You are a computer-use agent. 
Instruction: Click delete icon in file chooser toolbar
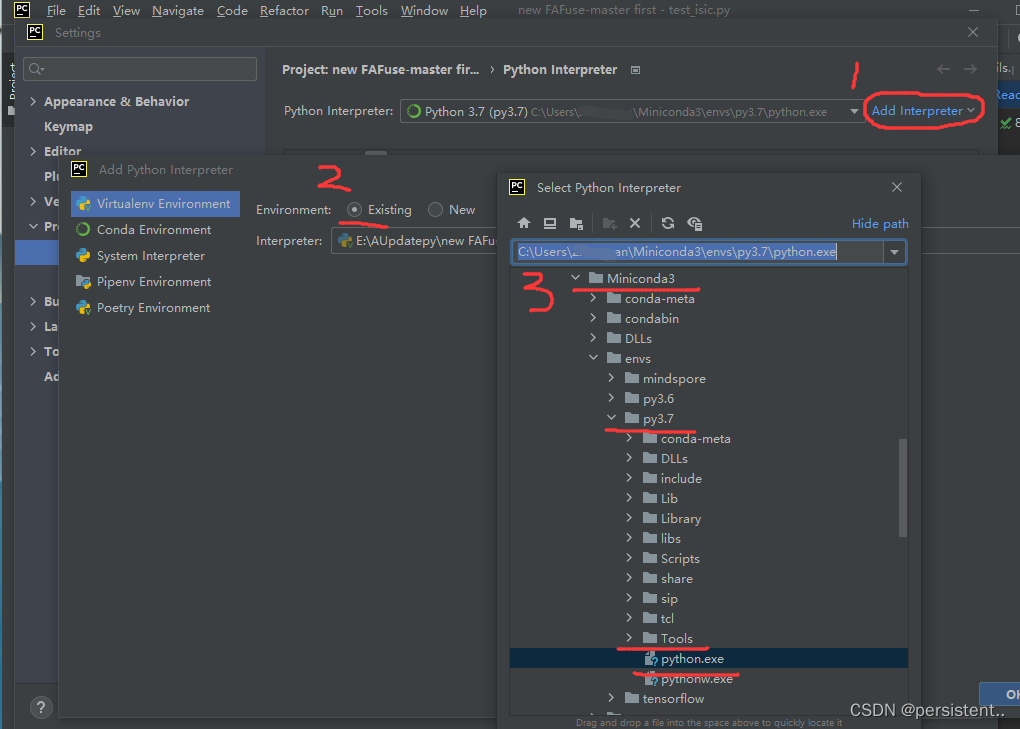(x=635, y=223)
